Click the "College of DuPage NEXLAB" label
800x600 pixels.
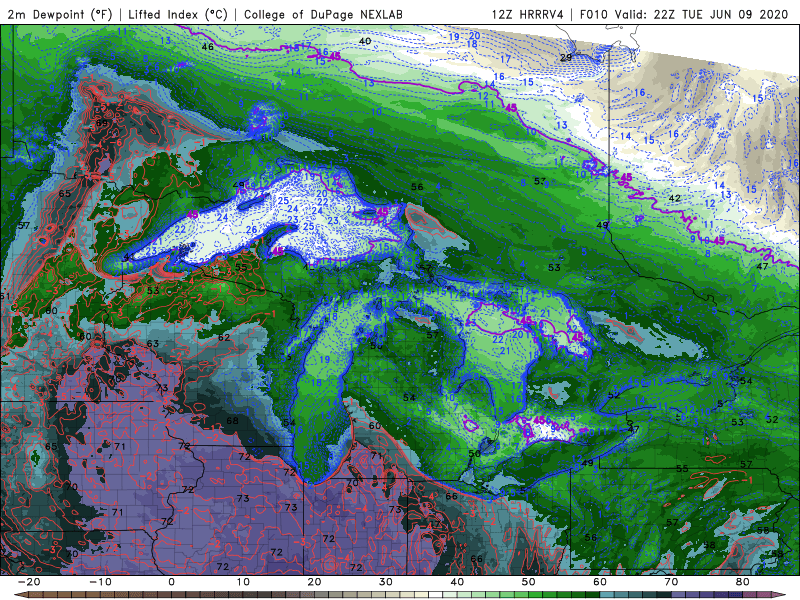[x=323, y=14]
